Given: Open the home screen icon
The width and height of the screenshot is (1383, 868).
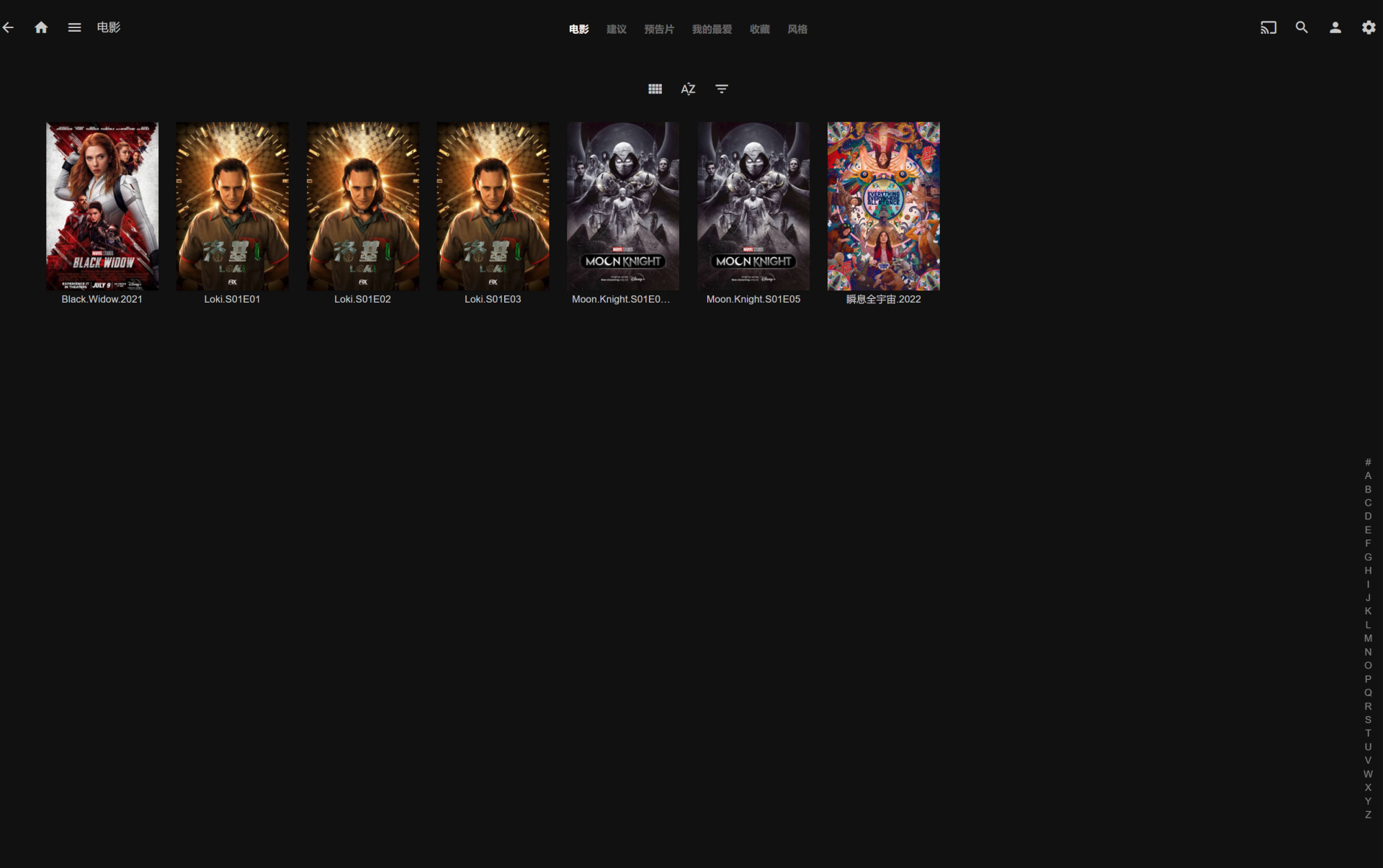Looking at the screenshot, I should point(41,27).
